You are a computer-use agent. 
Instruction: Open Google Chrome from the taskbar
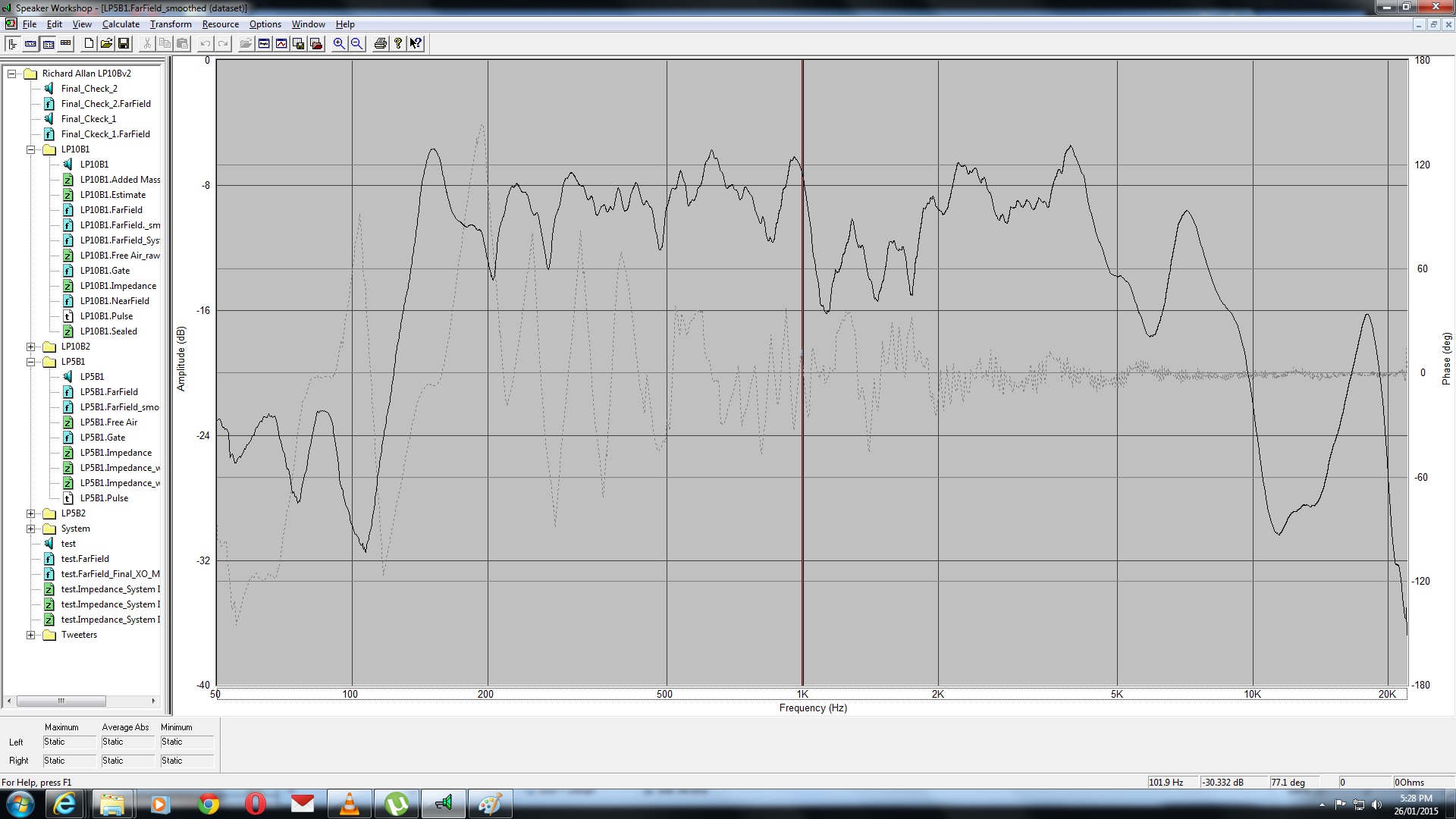click(209, 804)
